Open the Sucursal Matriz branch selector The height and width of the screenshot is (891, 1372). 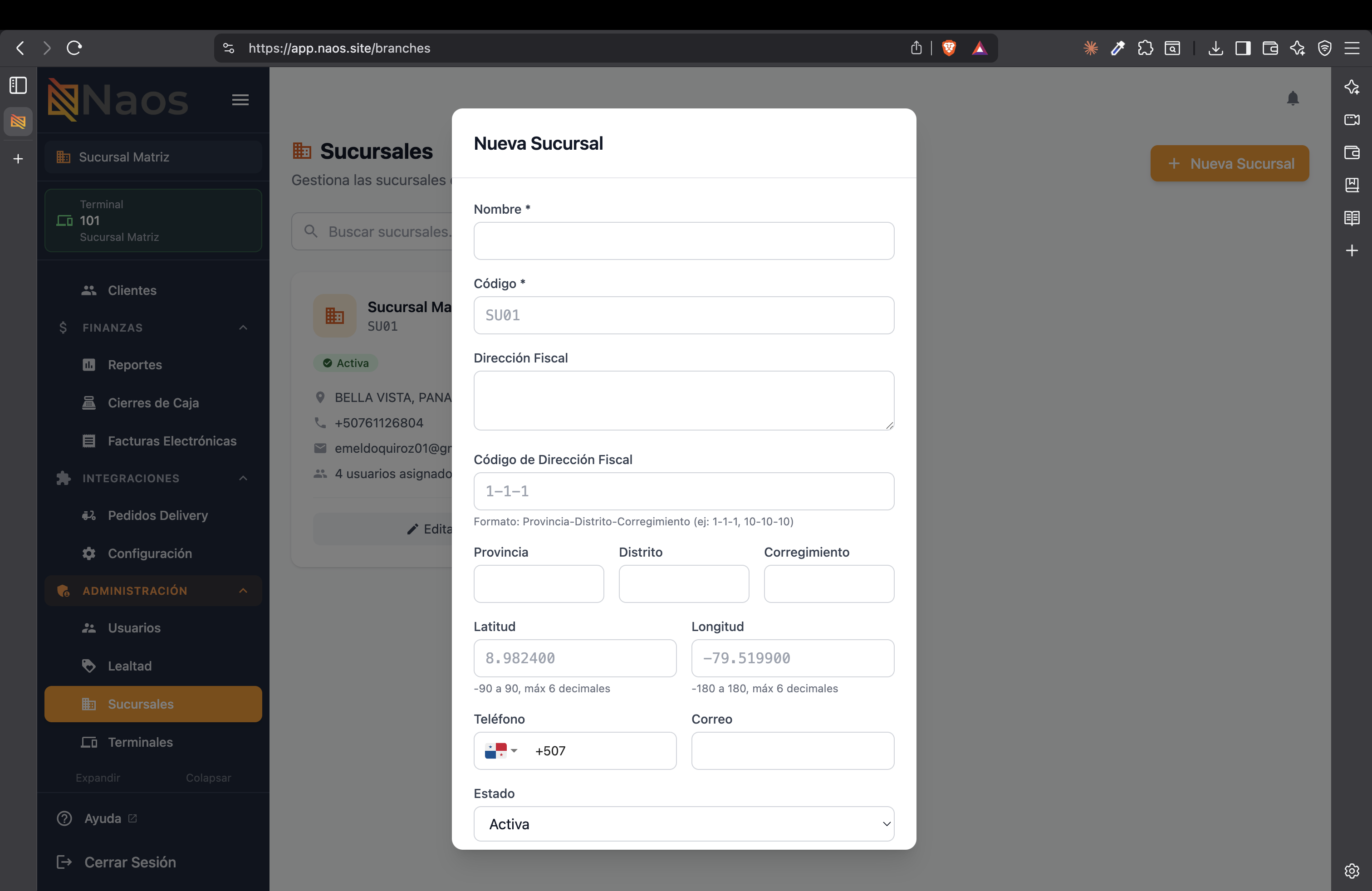[x=153, y=157]
